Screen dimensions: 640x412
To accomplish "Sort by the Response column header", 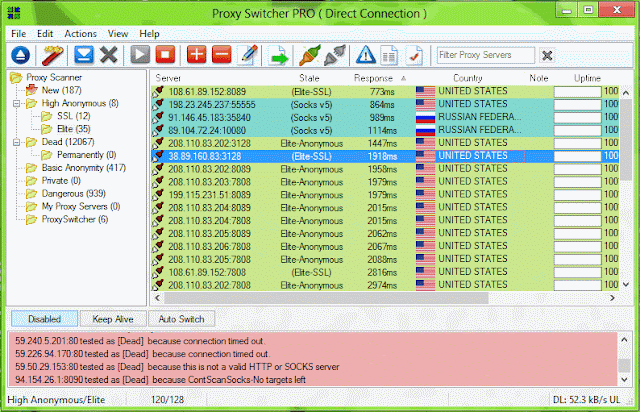I will pos(373,78).
